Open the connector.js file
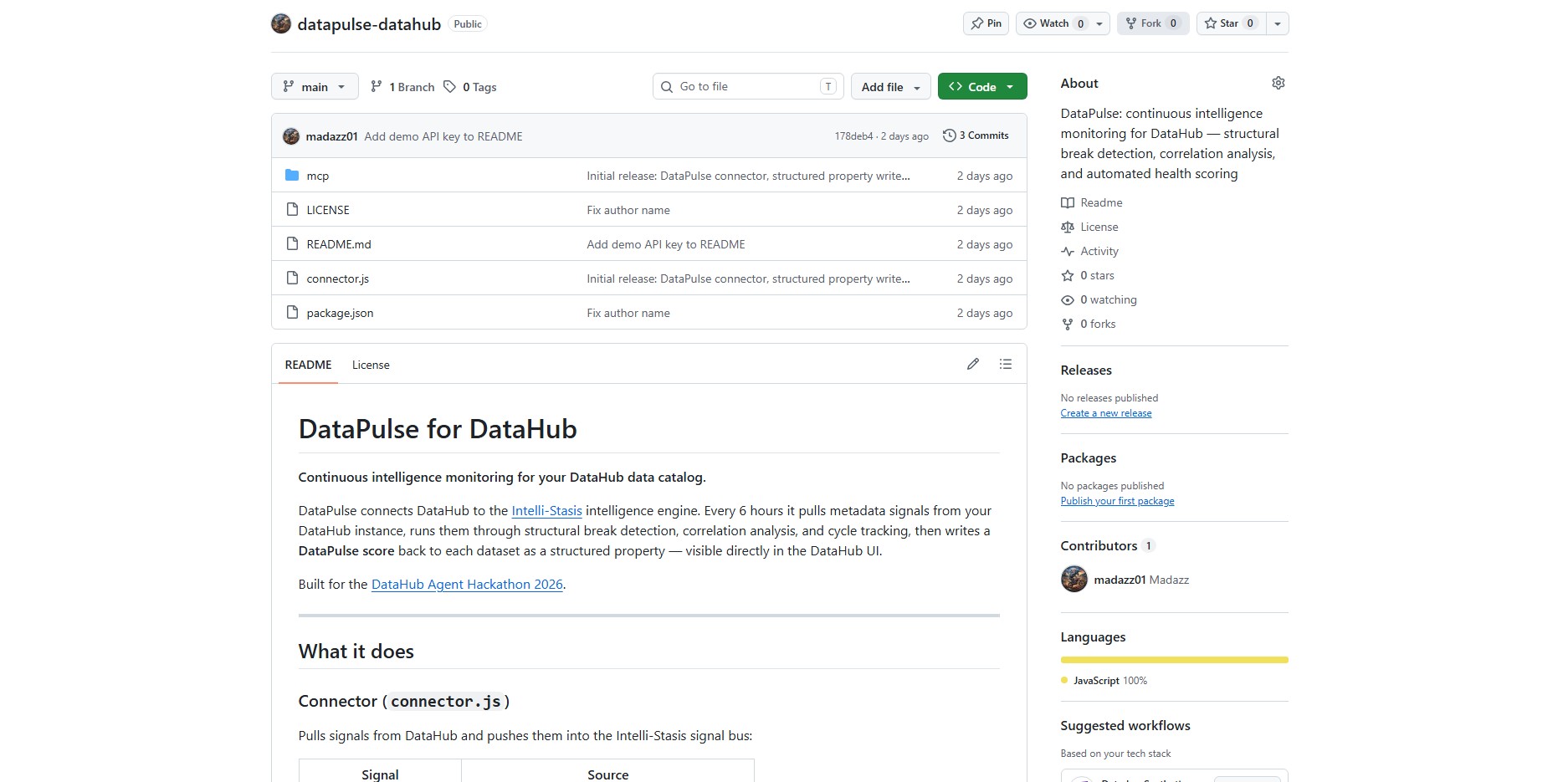Image resolution: width=1568 pixels, height=782 pixels. point(337,279)
